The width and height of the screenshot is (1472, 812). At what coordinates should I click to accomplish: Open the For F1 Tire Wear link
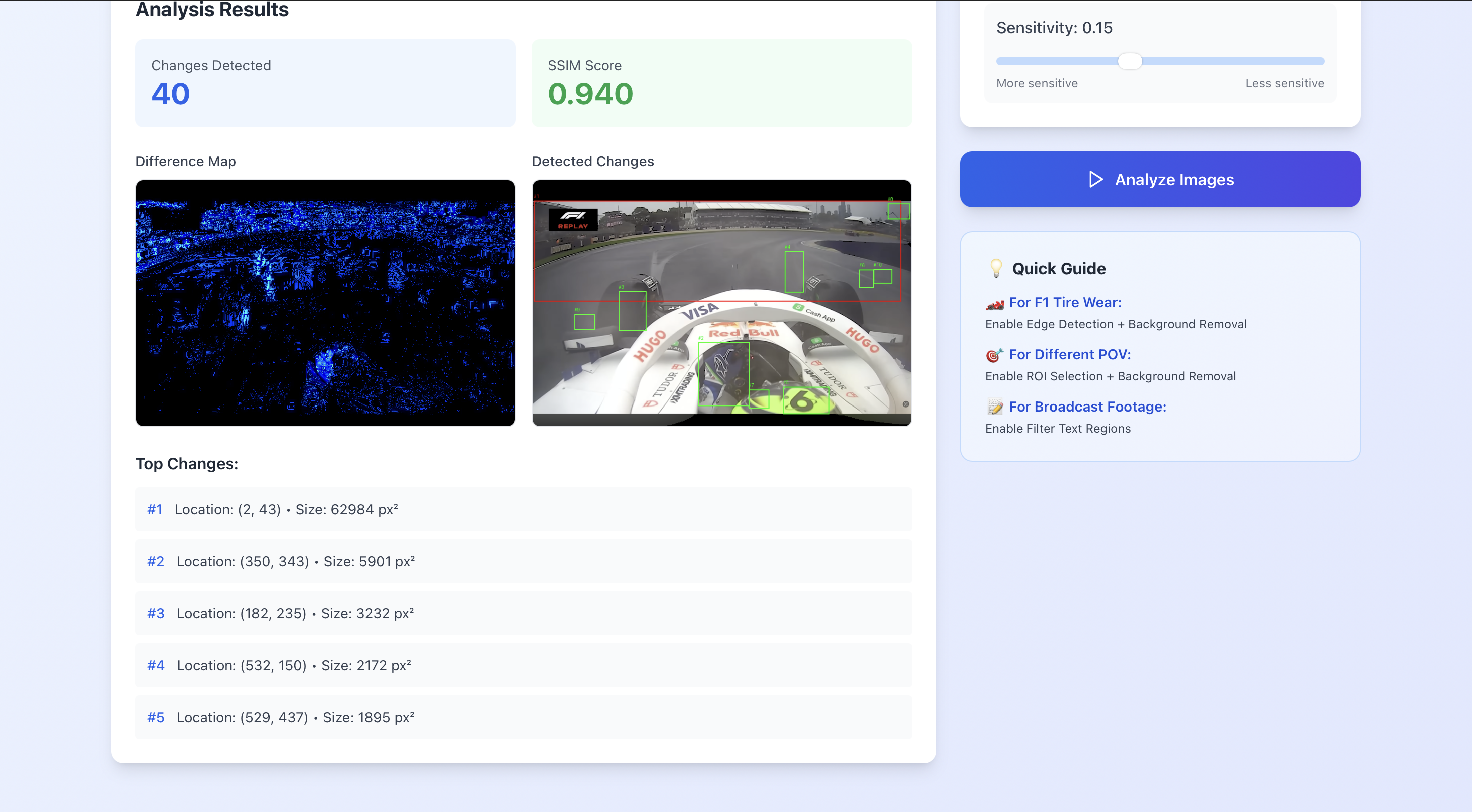[1064, 303]
